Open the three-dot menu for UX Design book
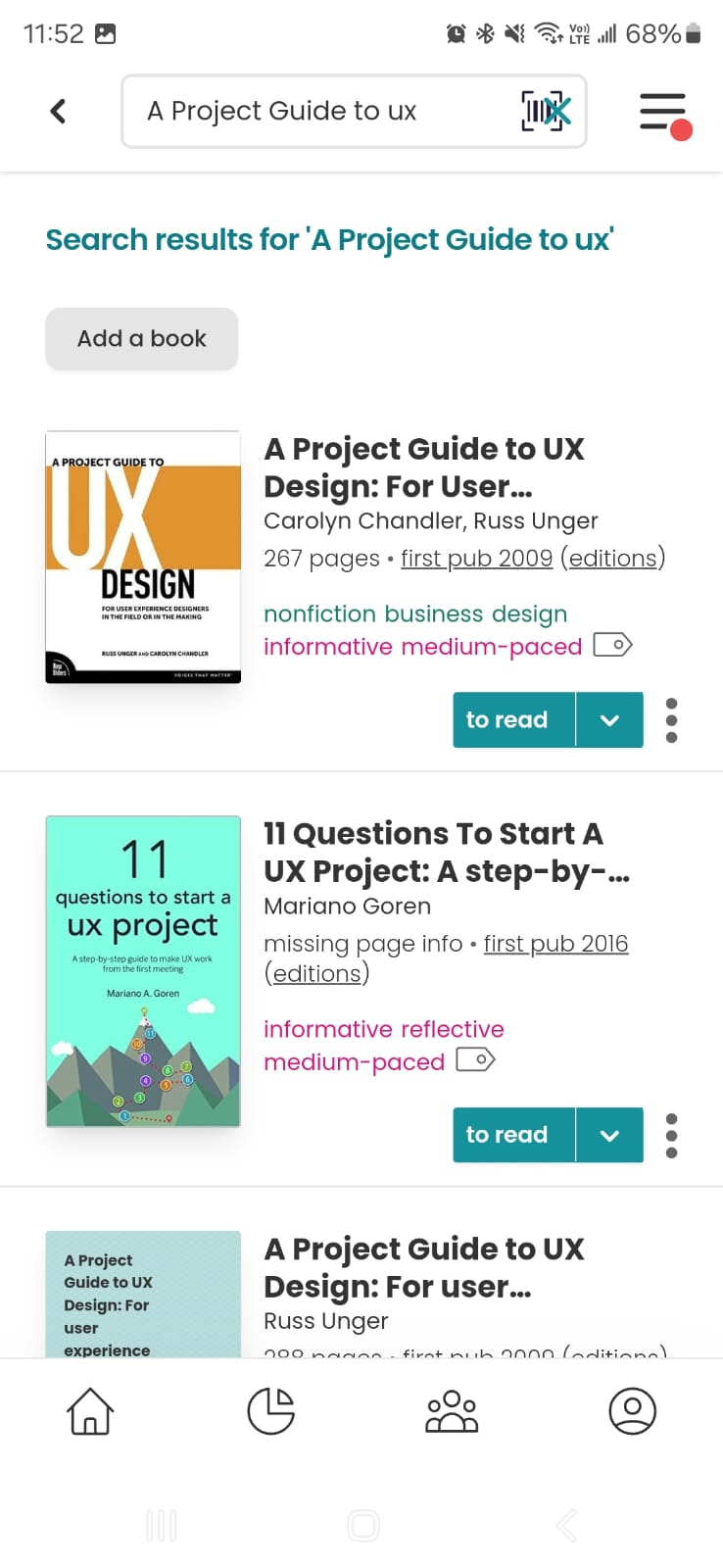Viewport: 723px width, 1568px height. coord(671,720)
